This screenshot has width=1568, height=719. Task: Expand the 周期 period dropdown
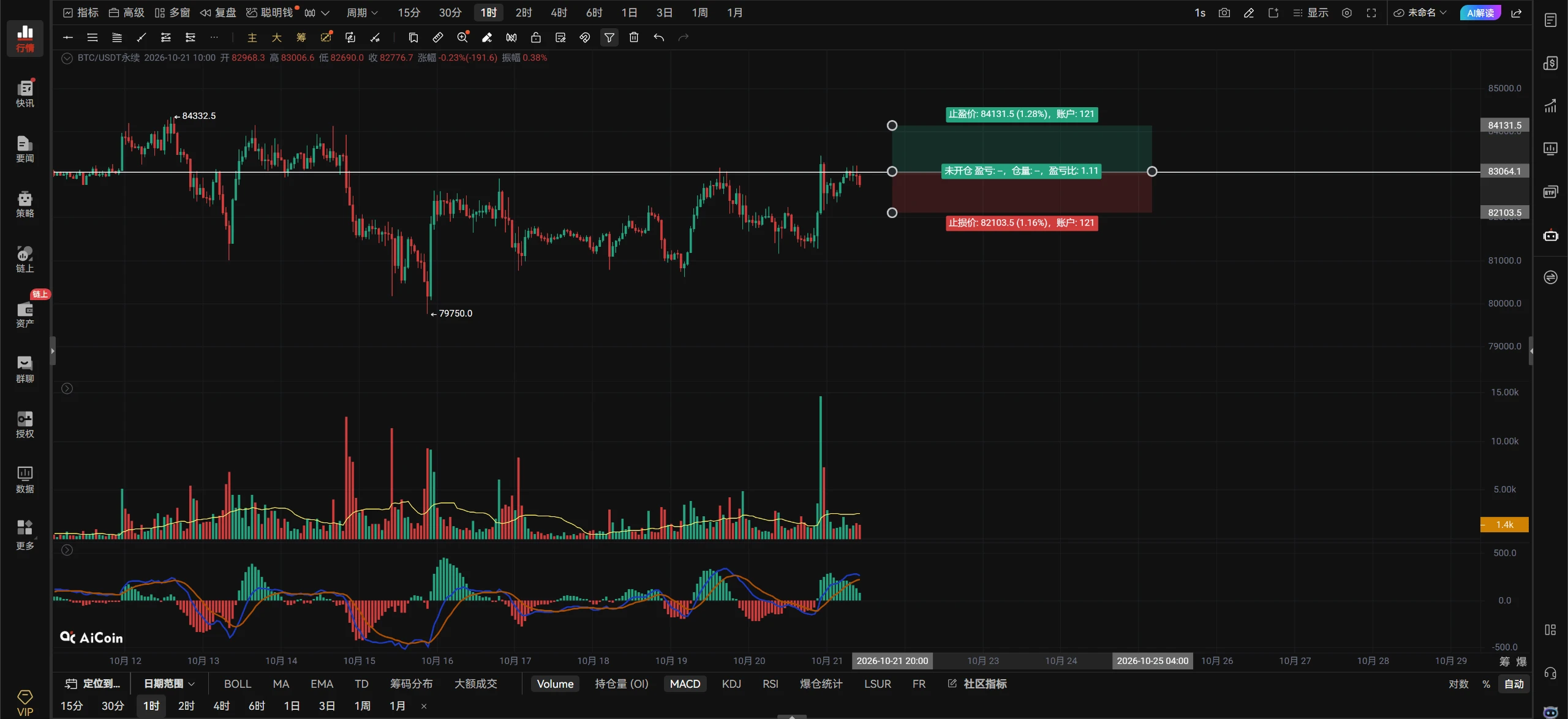click(362, 13)
